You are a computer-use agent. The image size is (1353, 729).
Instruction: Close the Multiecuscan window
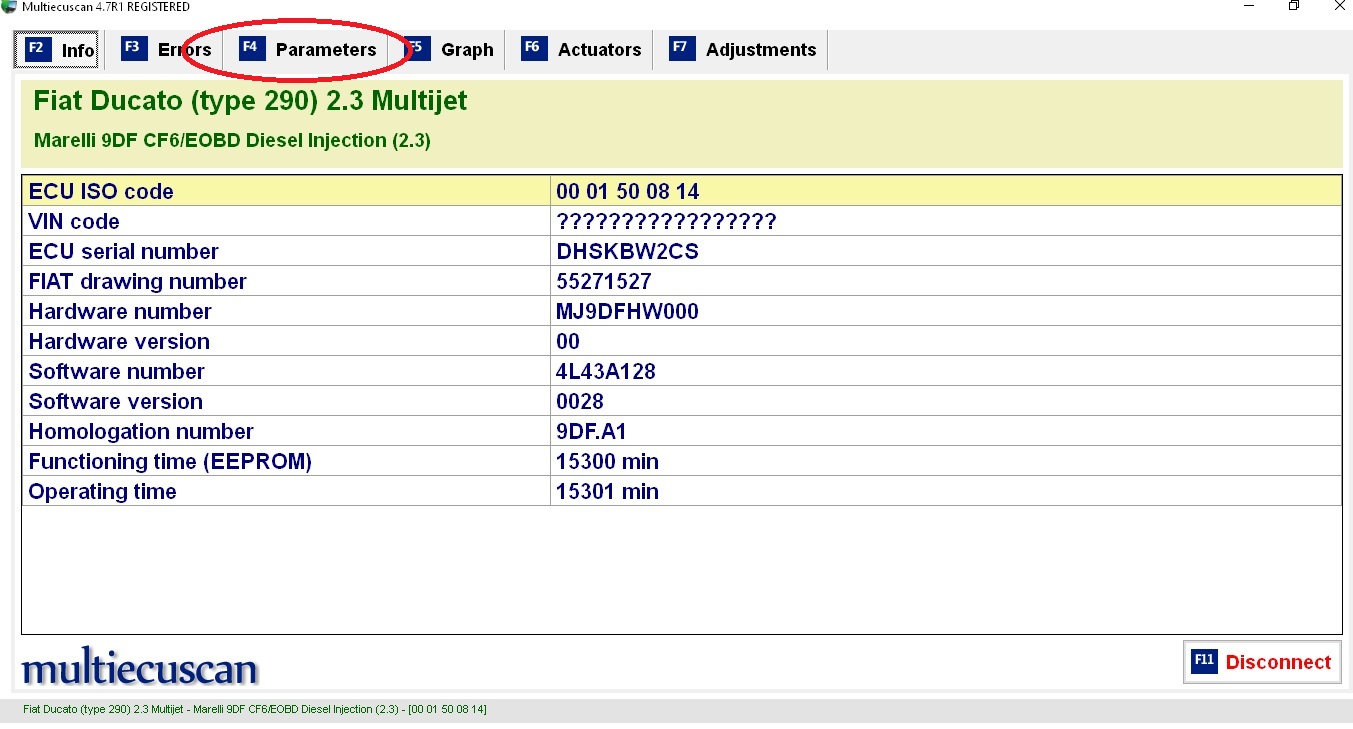[1339, 6]
